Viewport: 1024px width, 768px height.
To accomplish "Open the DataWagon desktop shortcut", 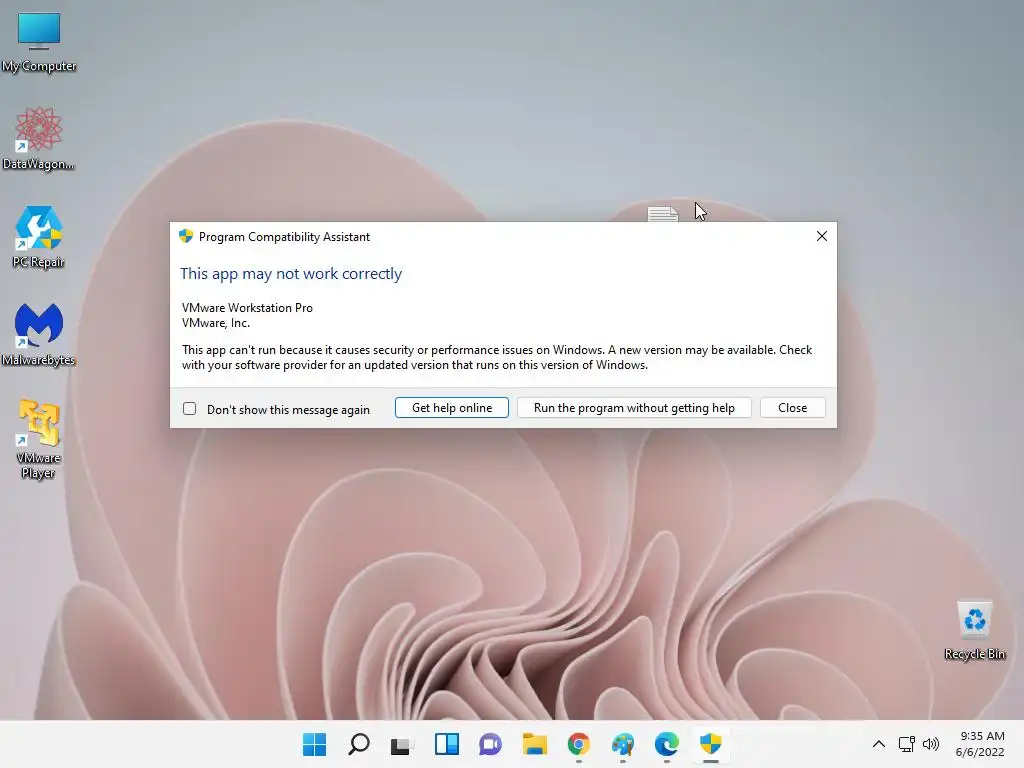I will (x=39, y=138).
